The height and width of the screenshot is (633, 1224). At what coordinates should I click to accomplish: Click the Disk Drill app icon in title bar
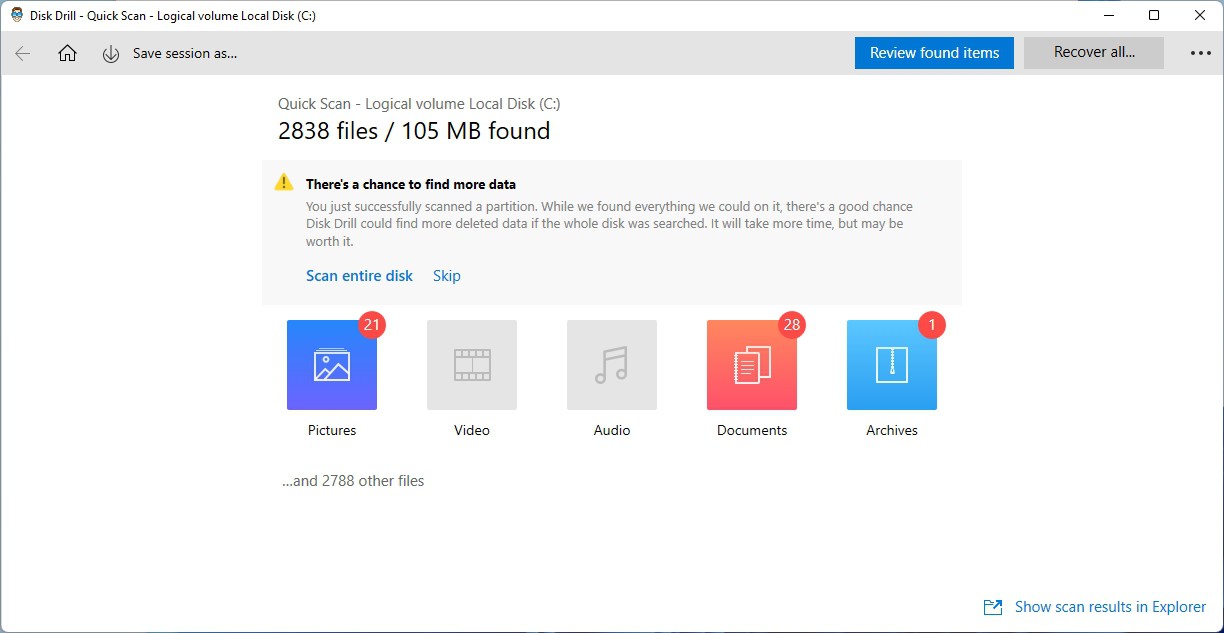point(17,15)
